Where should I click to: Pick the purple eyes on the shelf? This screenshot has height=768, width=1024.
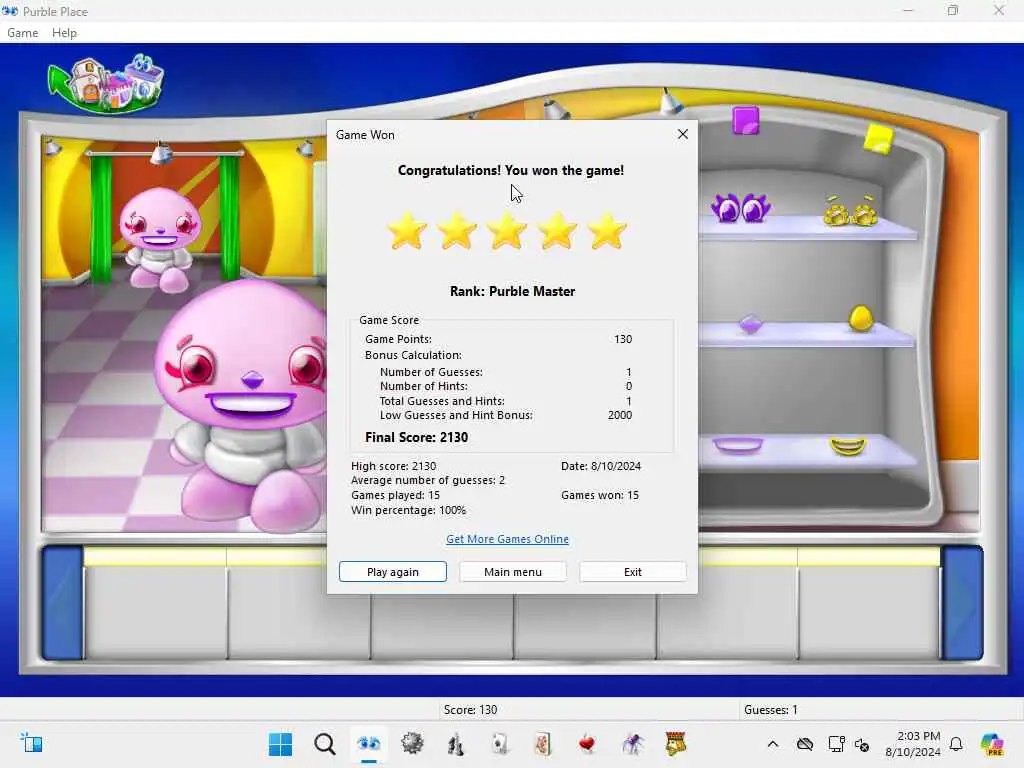coord(741,208)
